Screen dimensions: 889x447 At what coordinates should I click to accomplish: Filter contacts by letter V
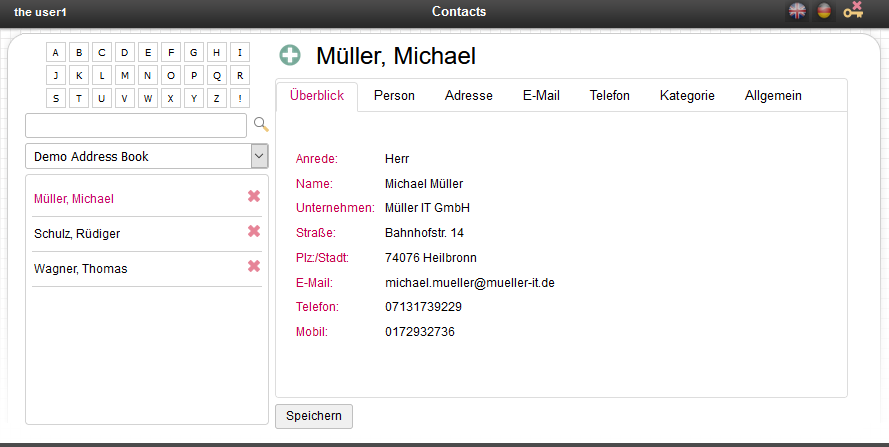click(x=125, y=98)
